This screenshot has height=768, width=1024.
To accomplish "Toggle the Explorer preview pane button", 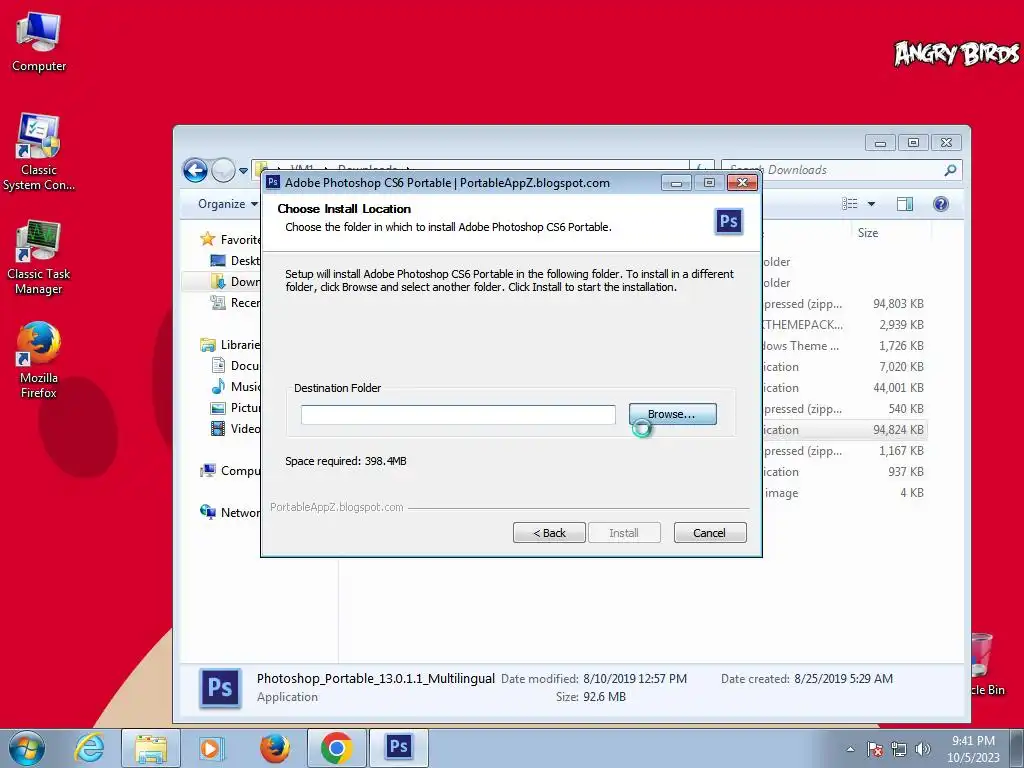I will (x=905, y=204).
